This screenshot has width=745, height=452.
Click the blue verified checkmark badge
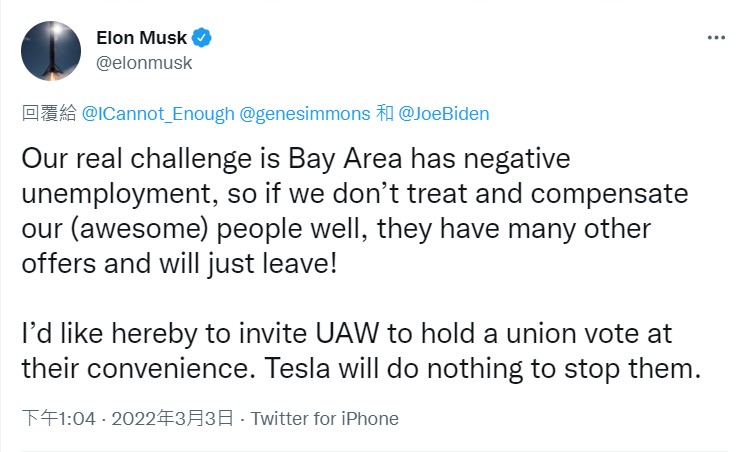201,38
